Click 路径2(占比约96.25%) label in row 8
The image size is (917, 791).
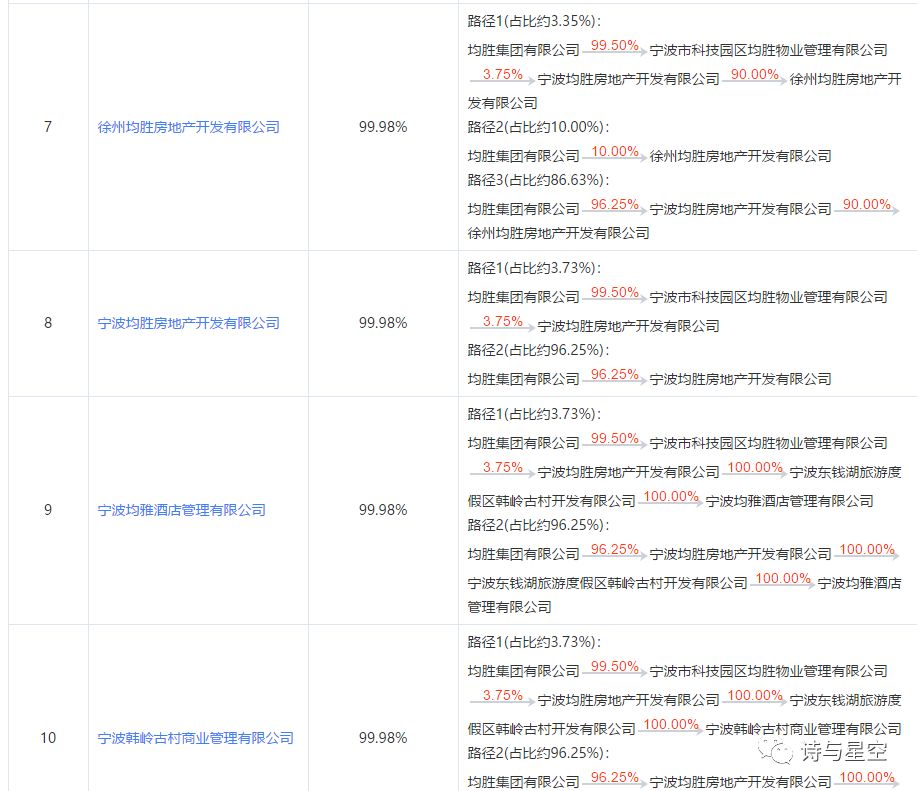point(538,350)
